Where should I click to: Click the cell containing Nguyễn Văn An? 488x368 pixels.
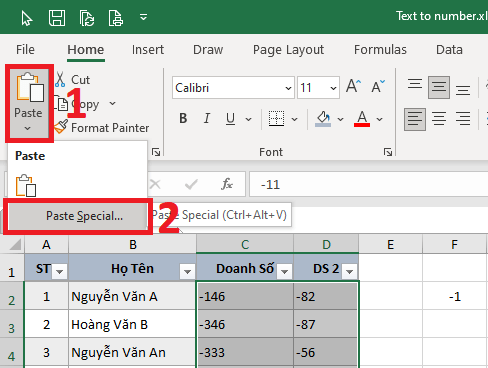pyautogui.click(x=133, y=352)
